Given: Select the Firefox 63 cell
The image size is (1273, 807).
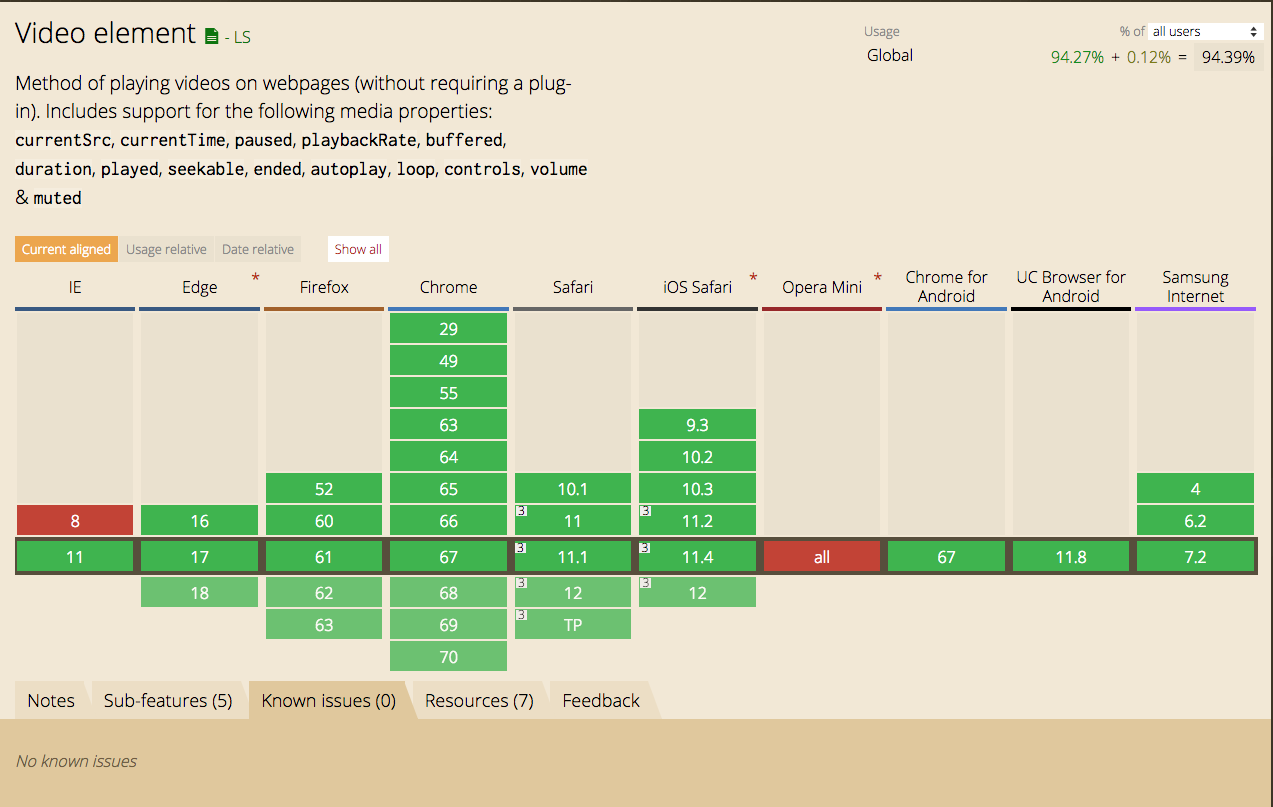Looking at the screenshot, I should coord(324,624).
